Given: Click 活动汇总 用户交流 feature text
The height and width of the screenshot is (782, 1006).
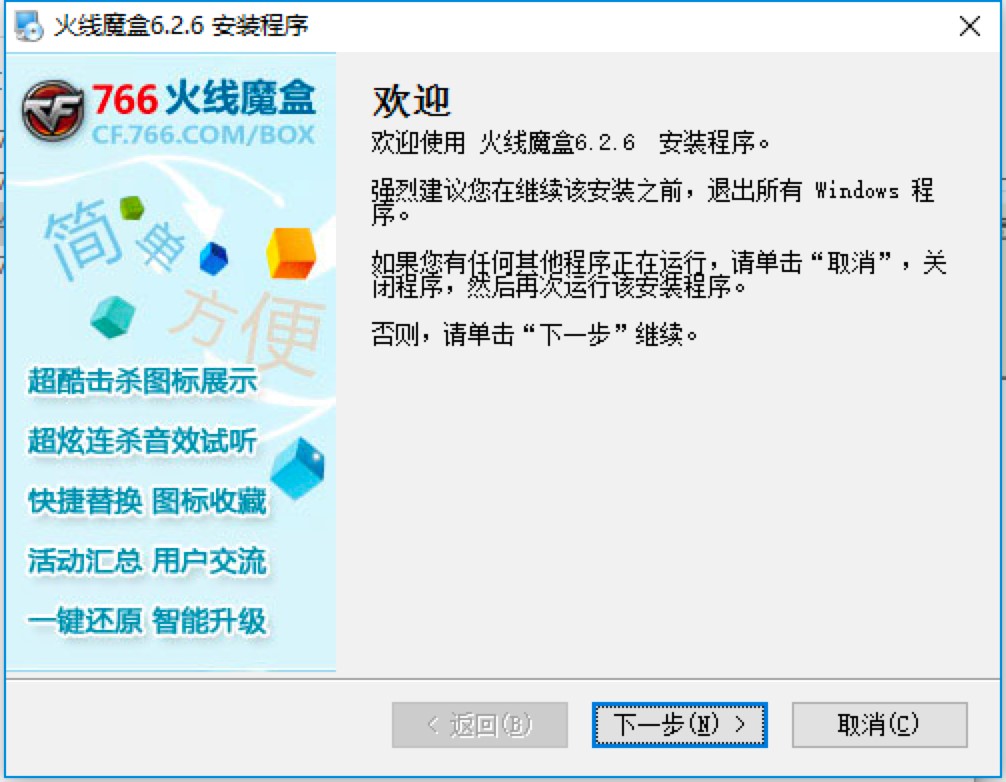Looking at the screenshot, I should 147,561.
